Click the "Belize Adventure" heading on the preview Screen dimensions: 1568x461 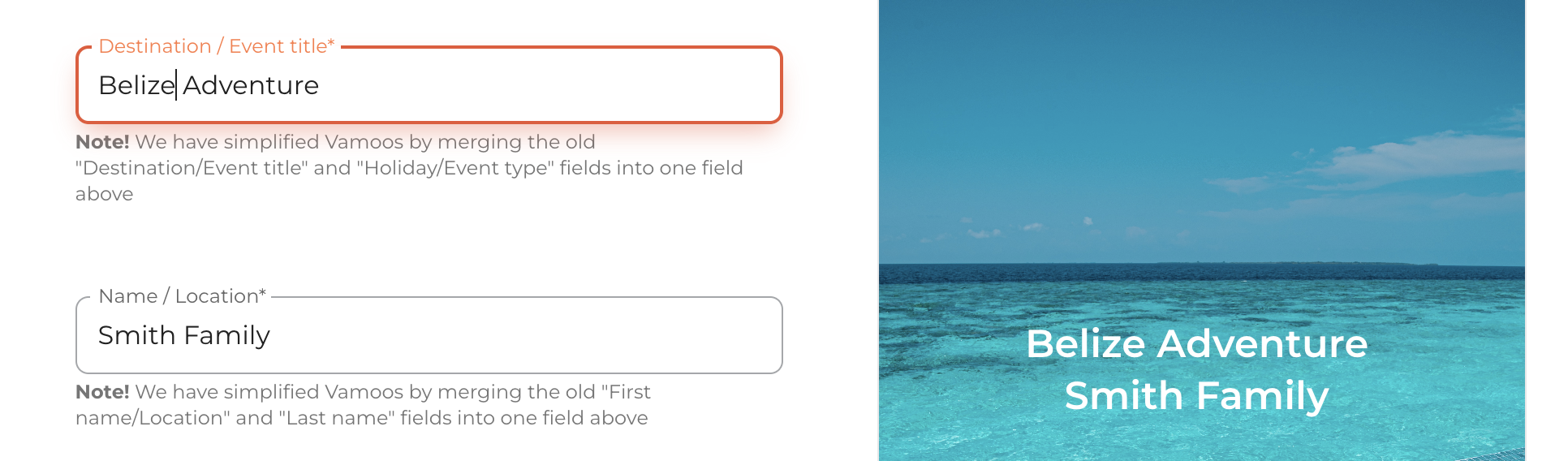1196,343
